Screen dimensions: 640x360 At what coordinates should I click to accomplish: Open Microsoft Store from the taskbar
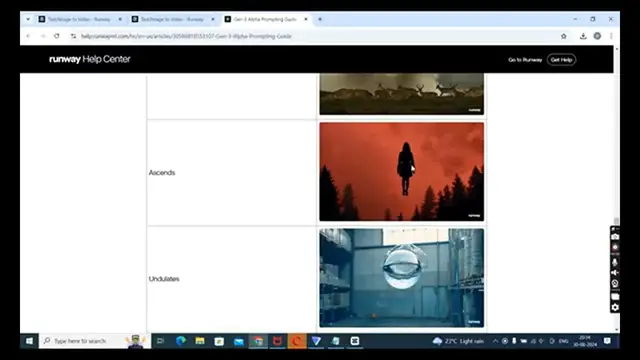[x=219, y=341]
